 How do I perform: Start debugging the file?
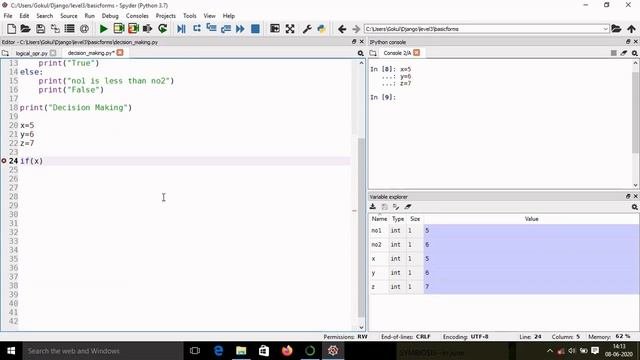181,29
